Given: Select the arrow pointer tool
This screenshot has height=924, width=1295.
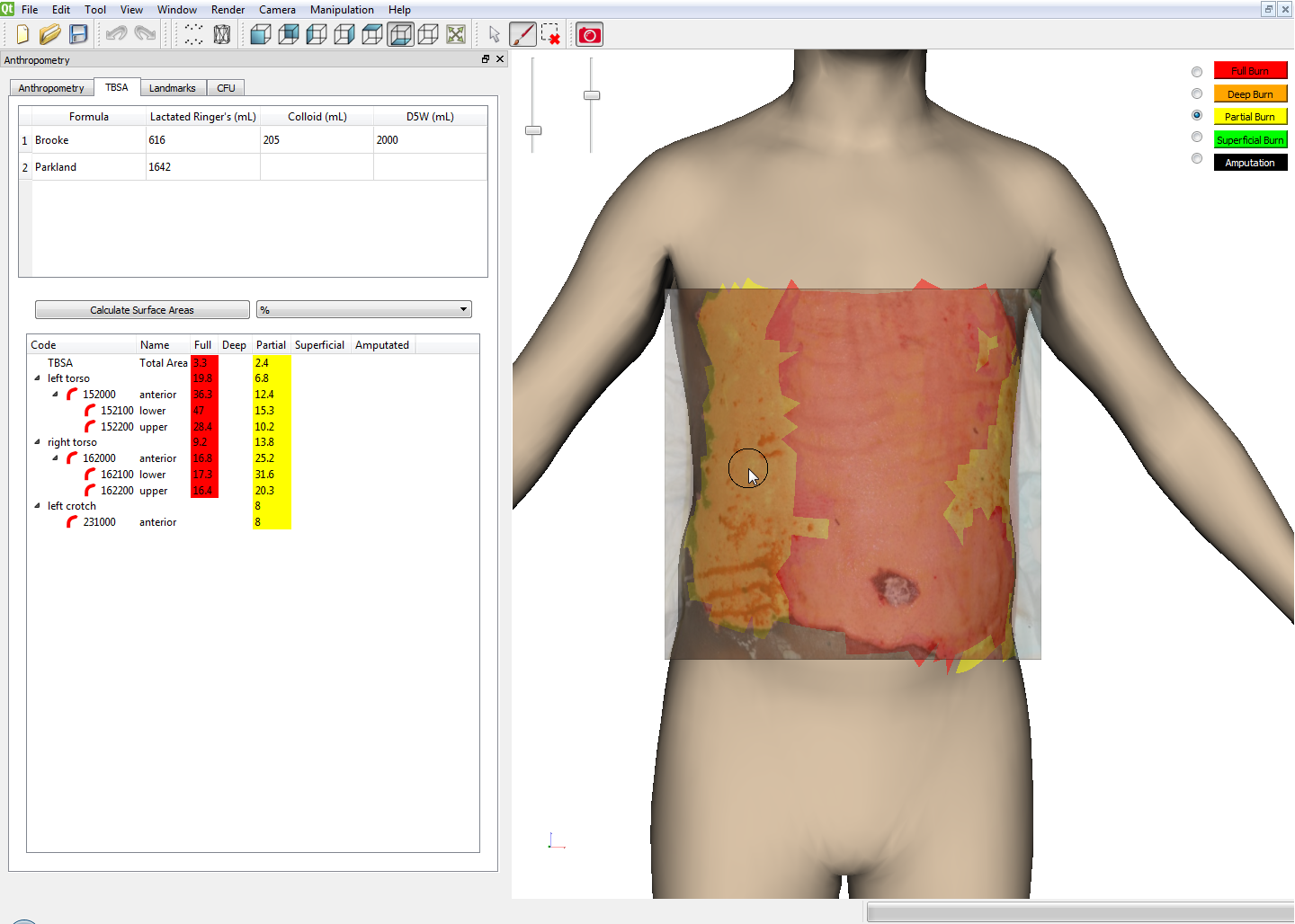Looking at the screenshot, I should point(495,34).
